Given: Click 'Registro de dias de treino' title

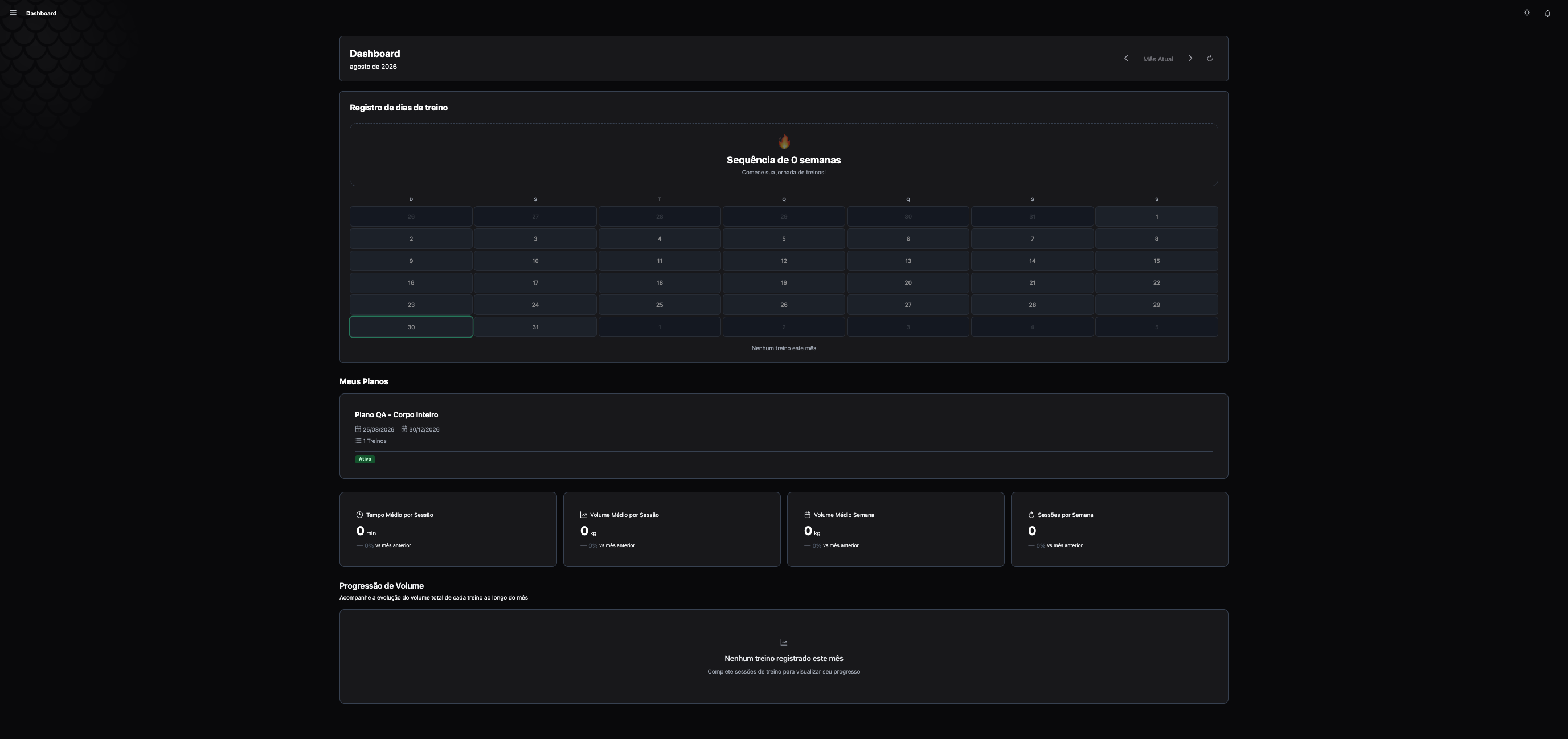Looking at the screenshot, I should click(x=399, y=108).
